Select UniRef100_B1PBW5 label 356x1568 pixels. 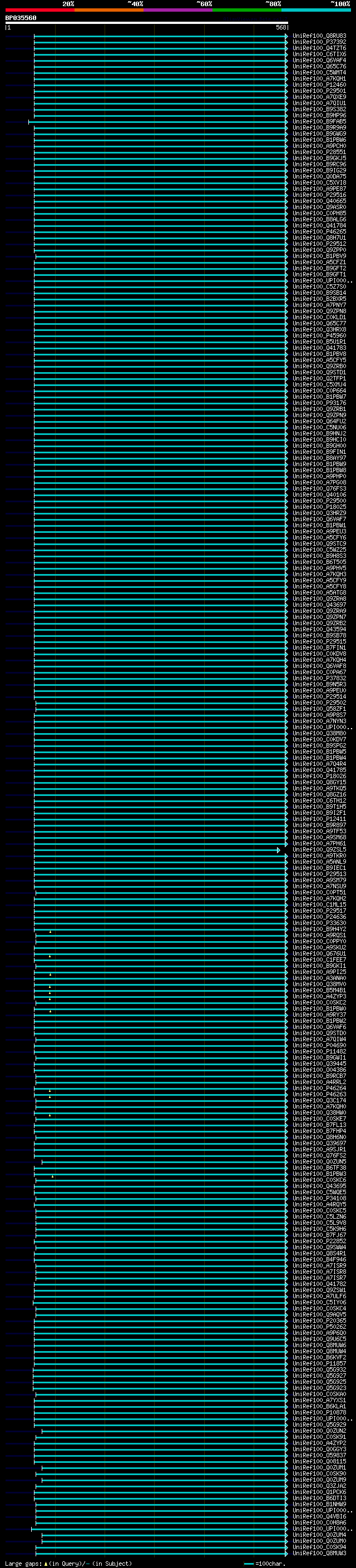319,751
